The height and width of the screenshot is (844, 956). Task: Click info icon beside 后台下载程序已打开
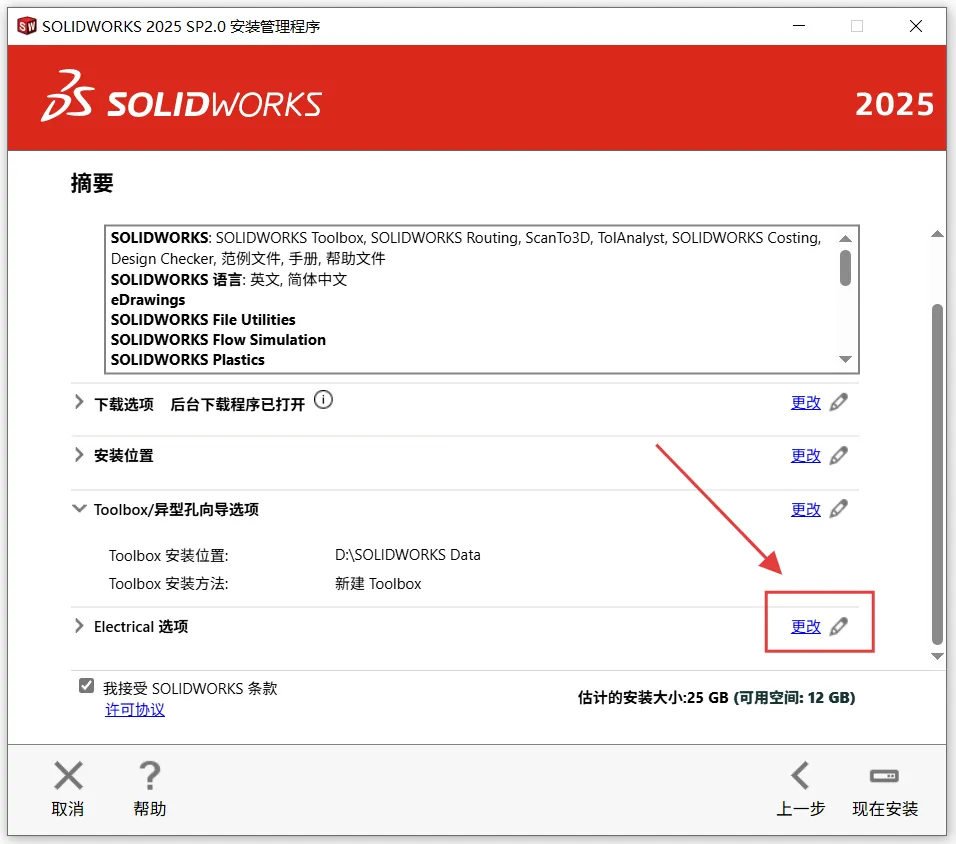323,400
